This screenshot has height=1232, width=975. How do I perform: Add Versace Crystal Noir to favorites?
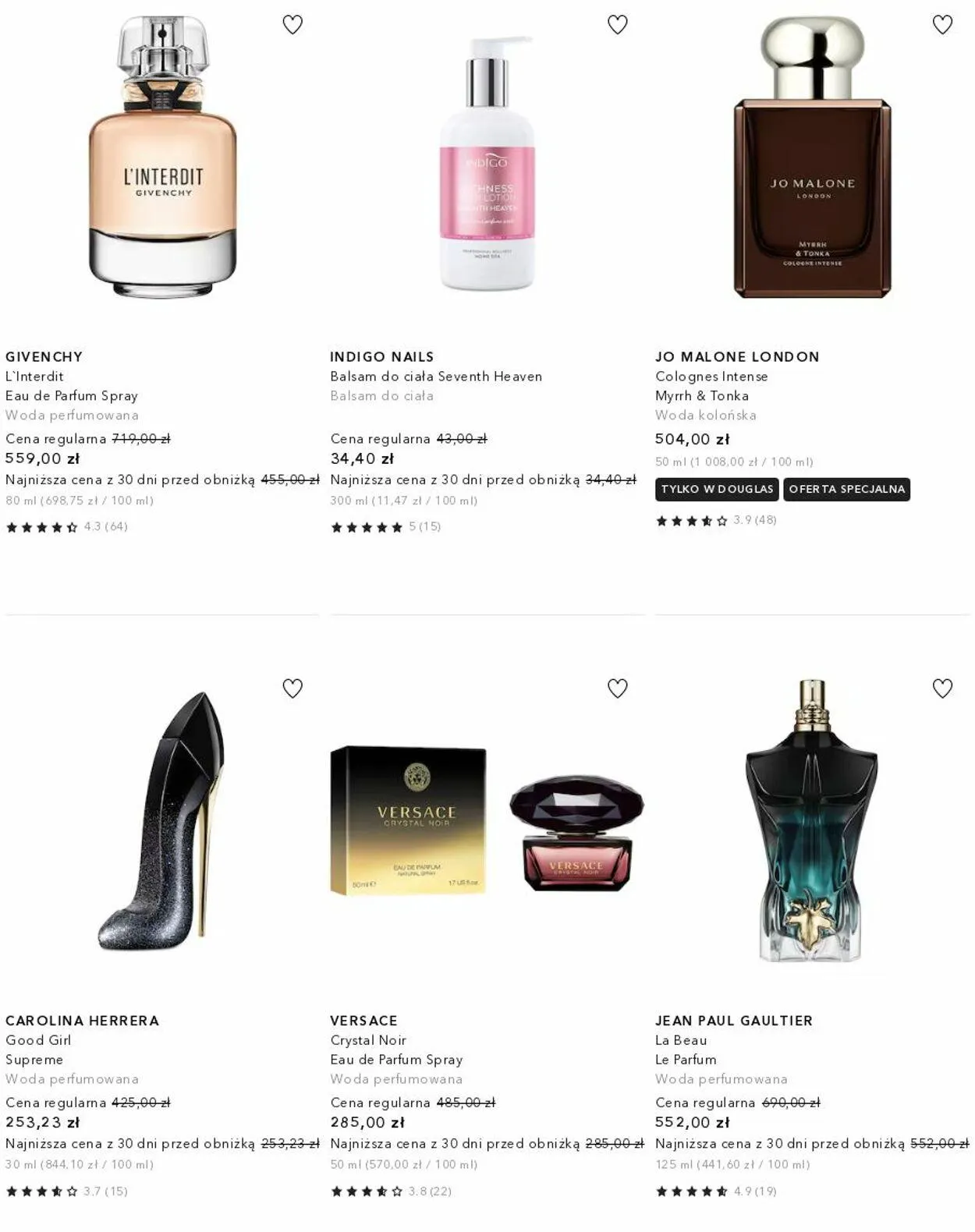[618, 689]
